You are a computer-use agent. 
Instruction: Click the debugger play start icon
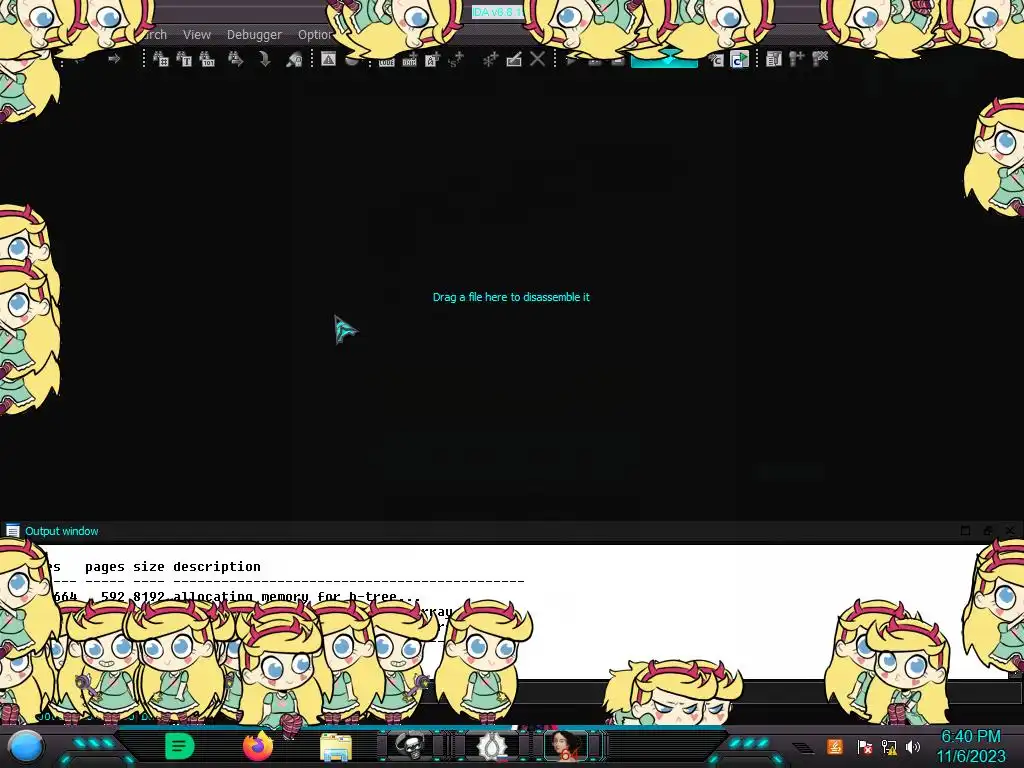coord(571,60)
